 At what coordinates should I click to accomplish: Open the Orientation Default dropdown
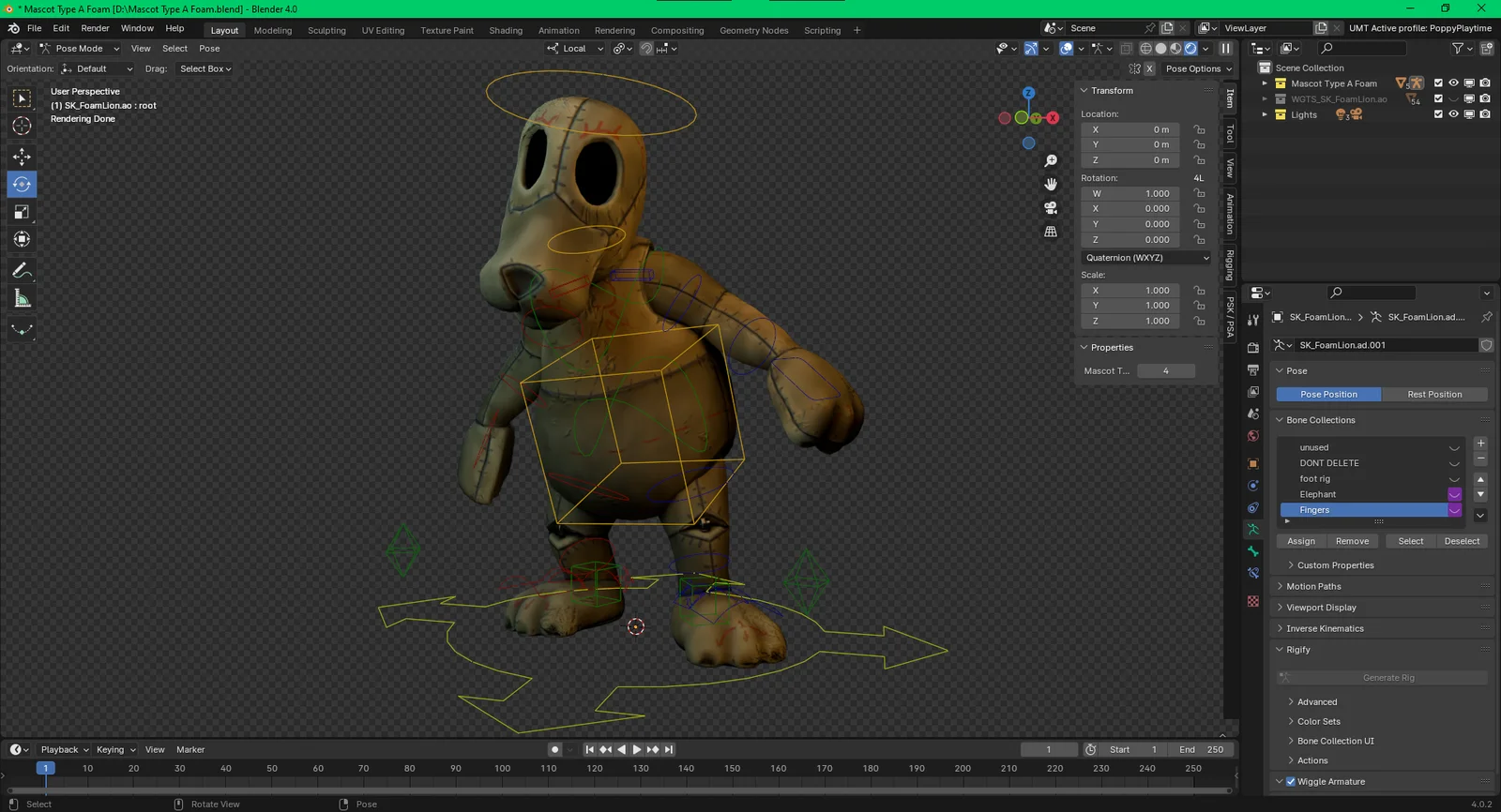click(97, 68)
